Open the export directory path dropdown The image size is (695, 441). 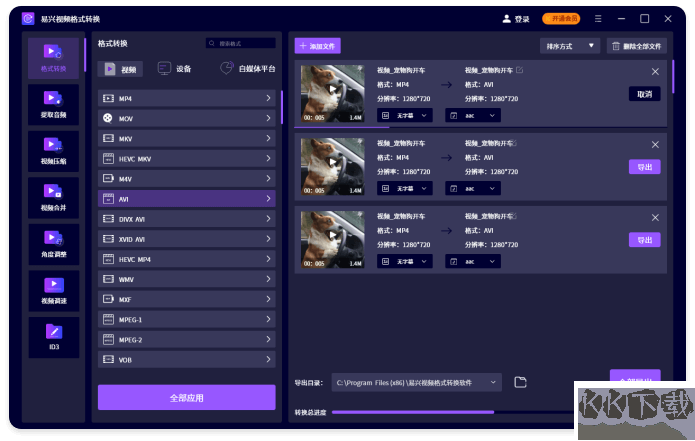tap(416, 382)
